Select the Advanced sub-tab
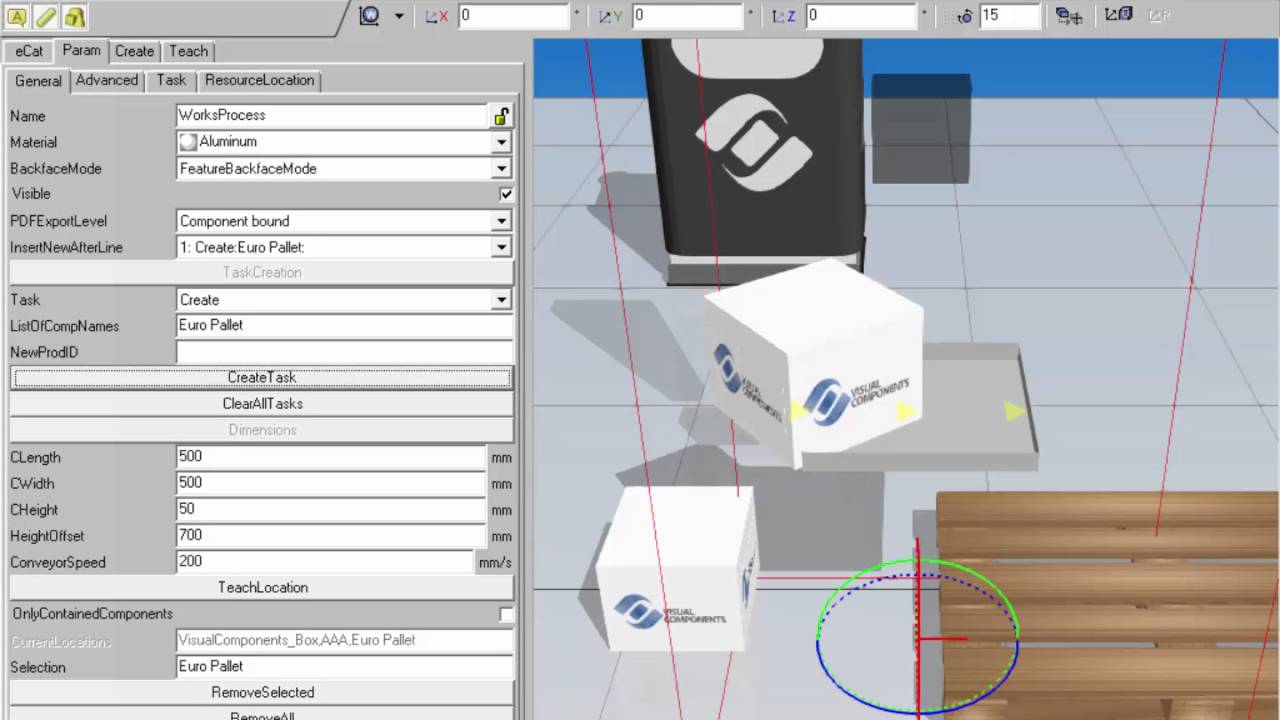 pyautogui.click(x=107, y=80)
